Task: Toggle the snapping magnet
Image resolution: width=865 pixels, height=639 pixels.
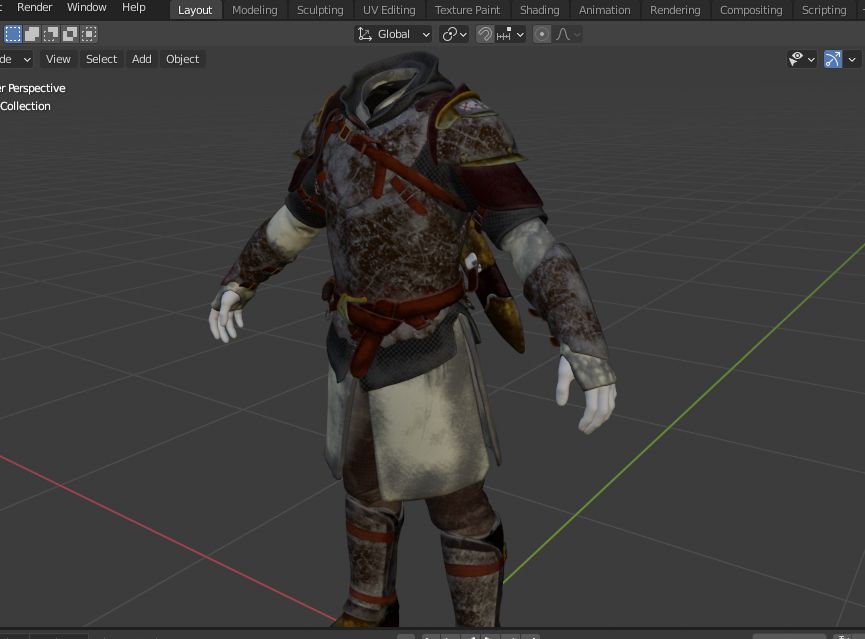Action: (485, 34)
